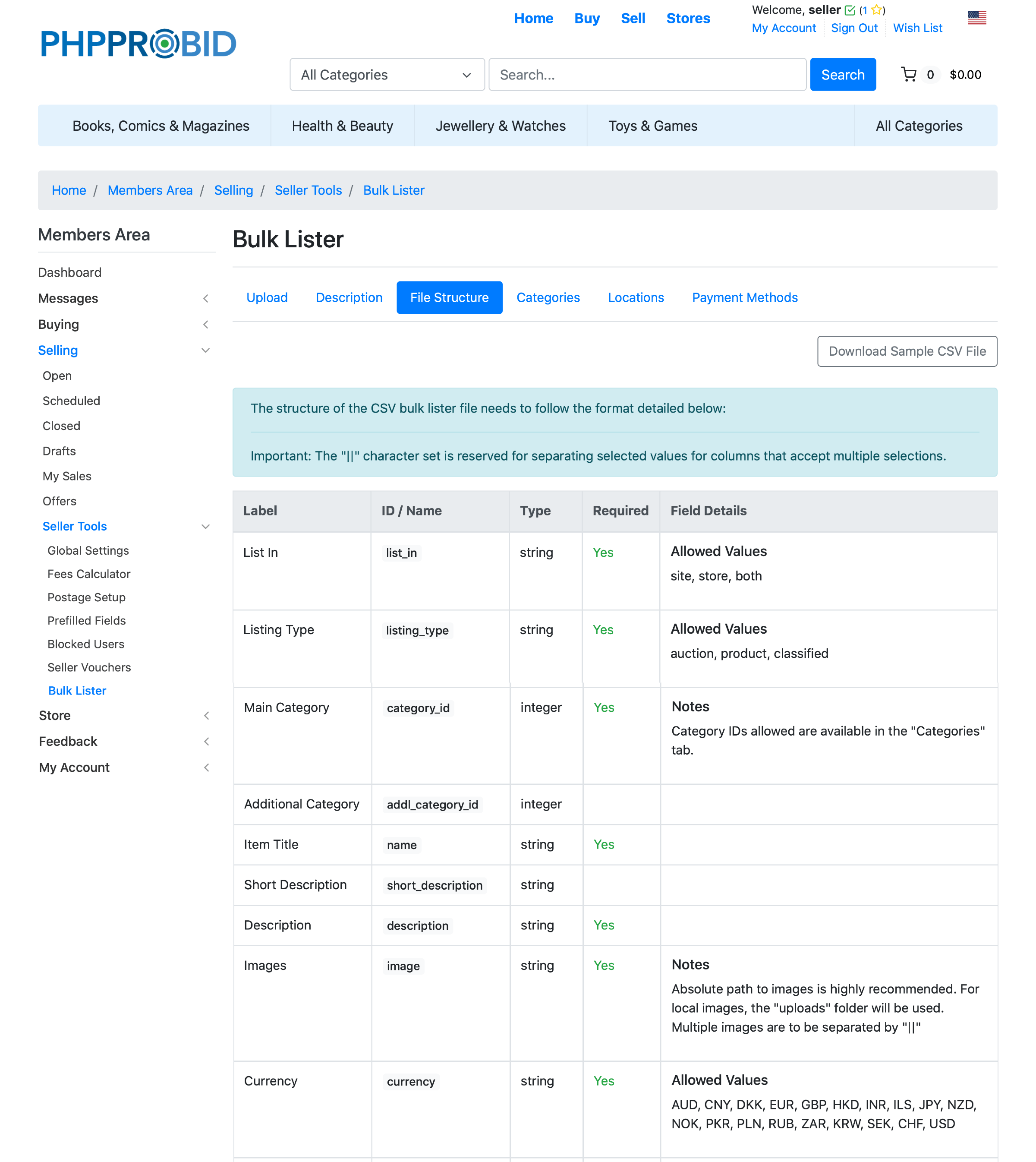
Task: Focus the Search text field
Action: pyautogui.click(x=647, y=75)
